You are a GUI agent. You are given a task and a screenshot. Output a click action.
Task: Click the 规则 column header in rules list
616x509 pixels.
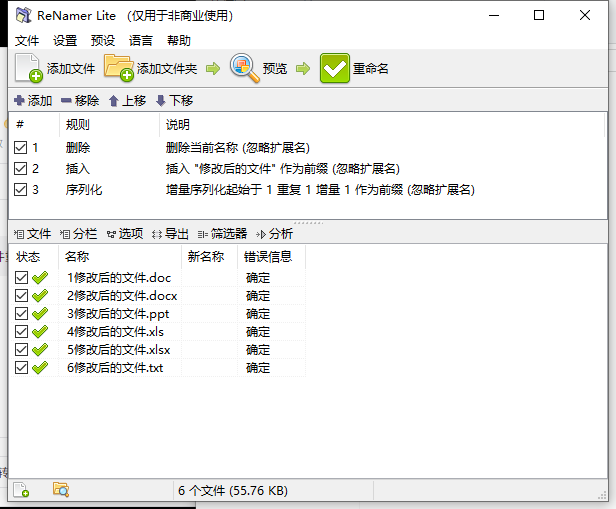[x=110, y=125]
